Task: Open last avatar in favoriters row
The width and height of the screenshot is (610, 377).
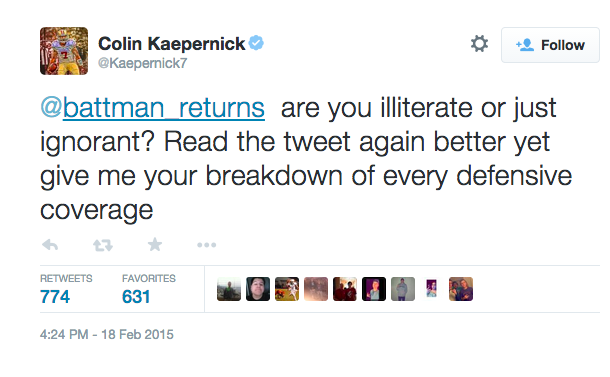Action: click(461, 289)
